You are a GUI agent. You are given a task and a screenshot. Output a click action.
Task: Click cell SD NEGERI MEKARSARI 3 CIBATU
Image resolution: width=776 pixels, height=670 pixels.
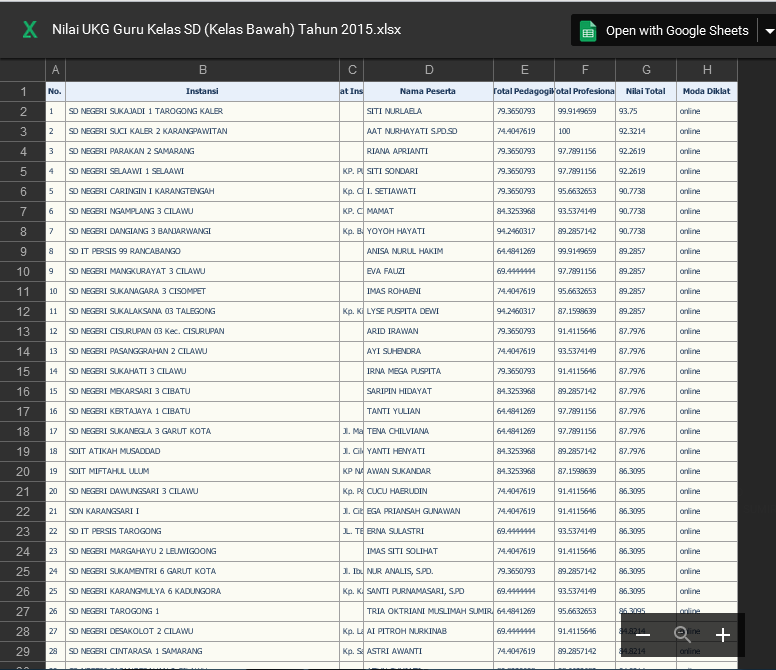(202, 391)
